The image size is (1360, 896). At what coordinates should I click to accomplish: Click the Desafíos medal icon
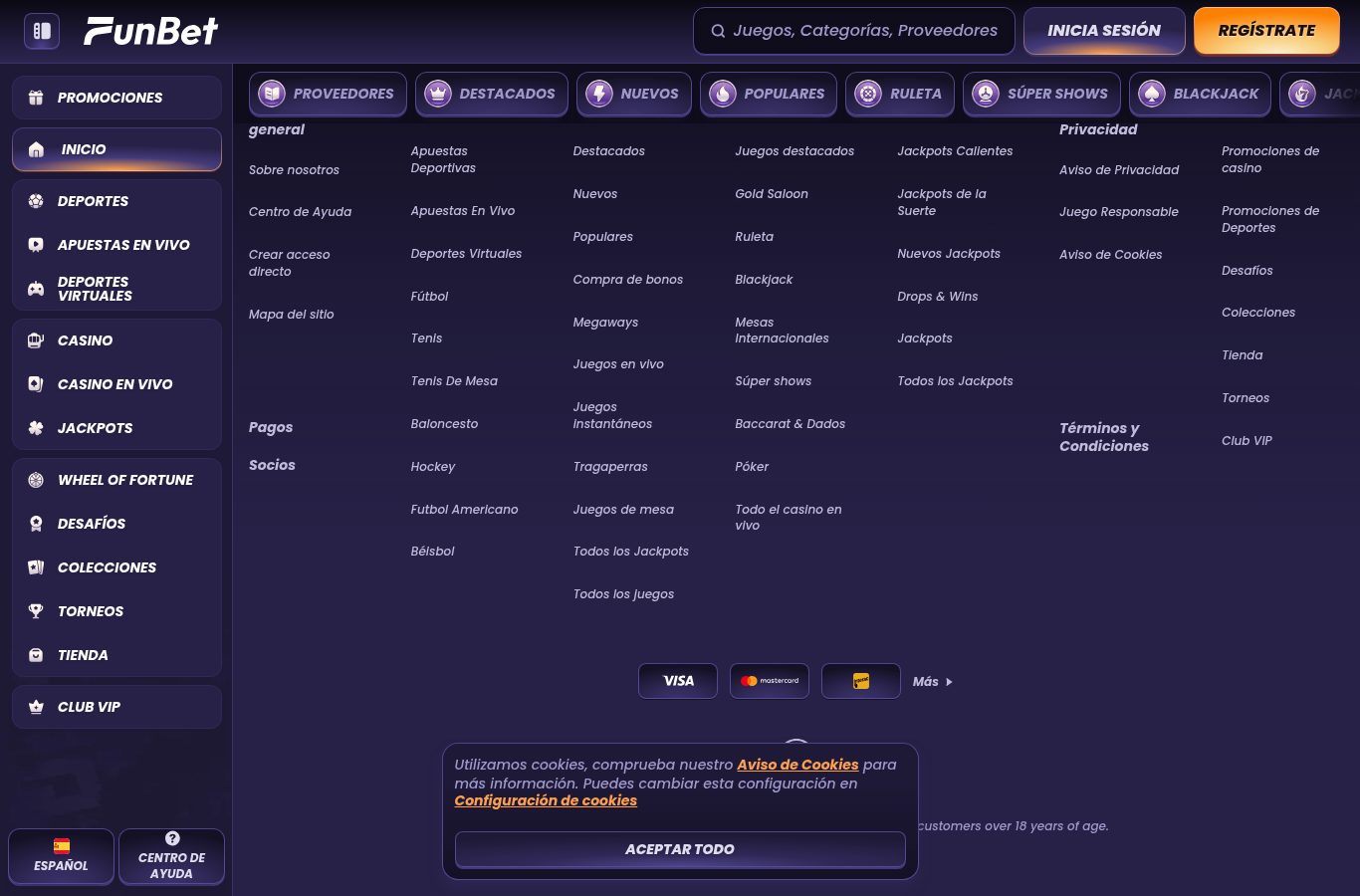click(x=36, y=524)
